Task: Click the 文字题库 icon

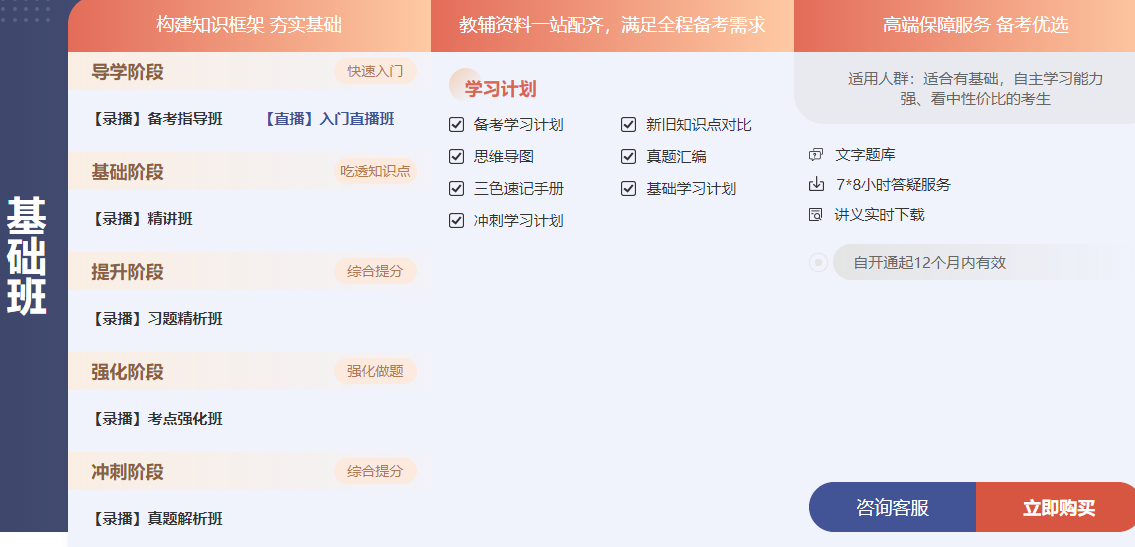Action: (x=816, y=155)
